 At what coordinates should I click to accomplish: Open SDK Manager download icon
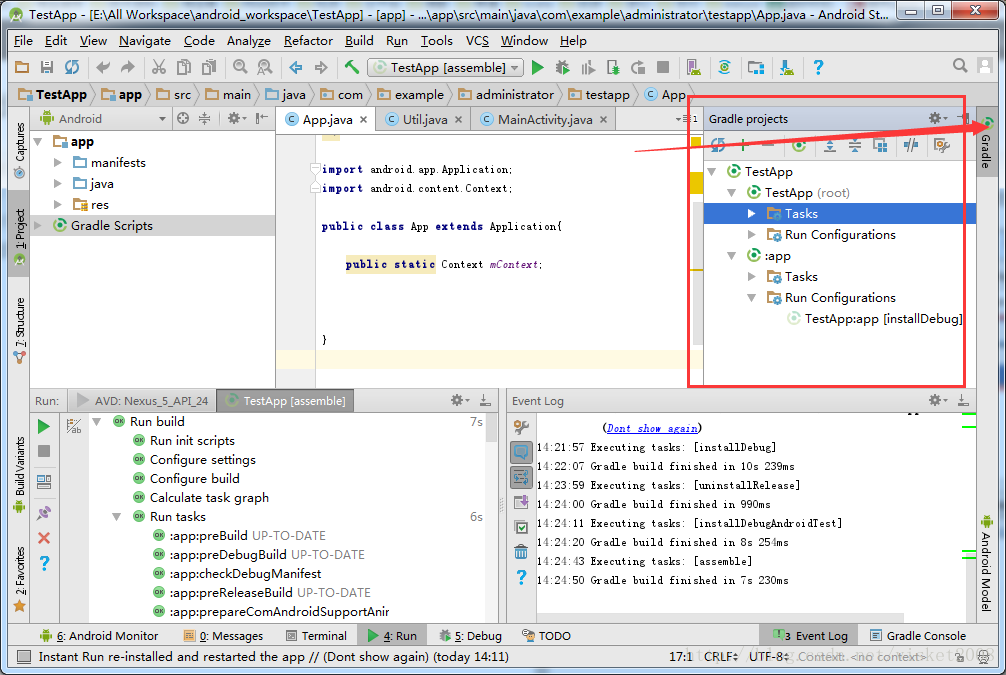click(787, 67)
